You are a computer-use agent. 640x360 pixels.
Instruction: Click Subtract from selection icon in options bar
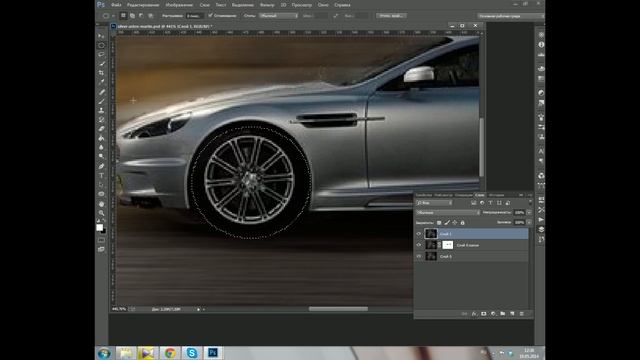141,16
